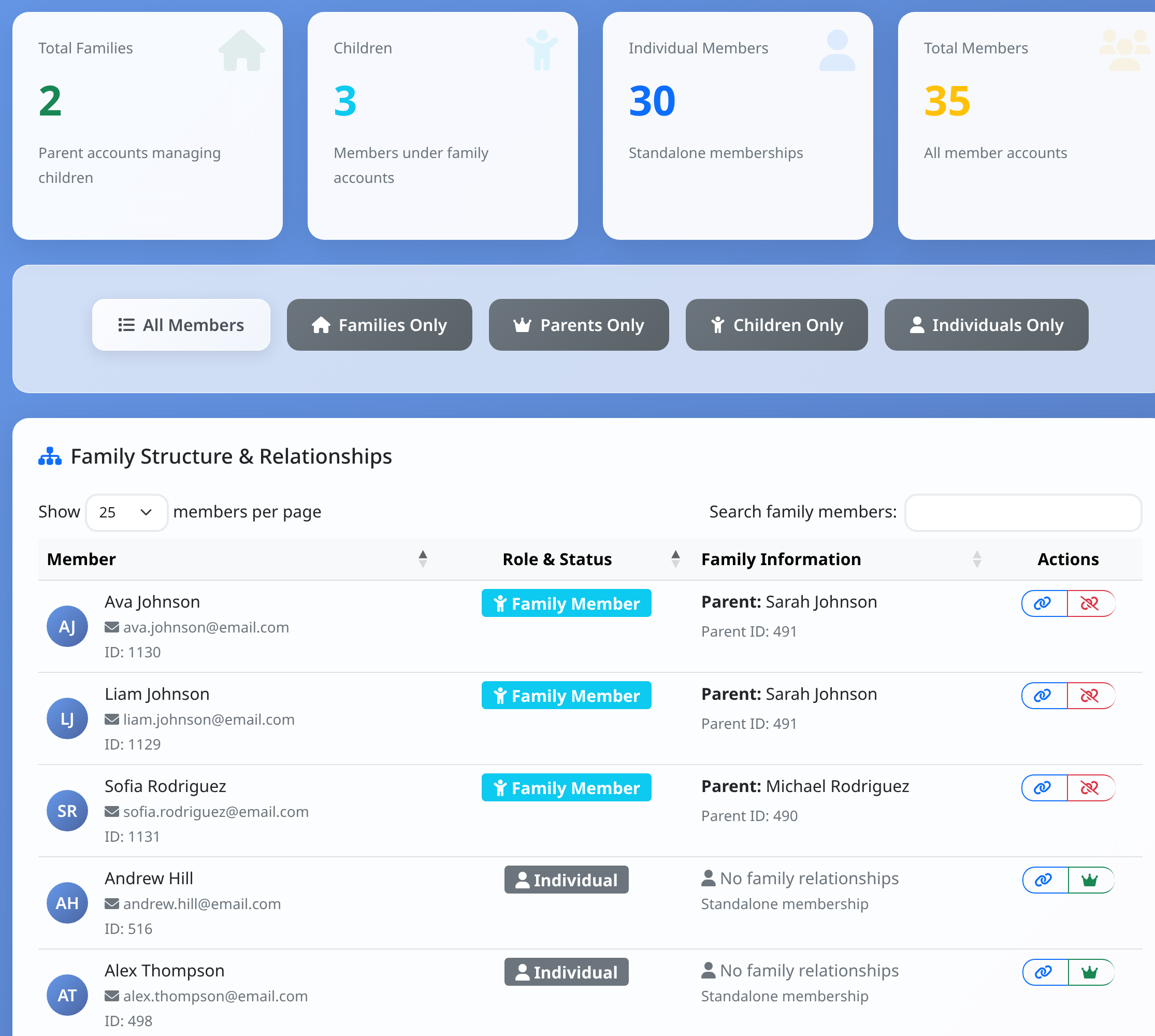Click link icon in Liam Johnson row

click(1044, 696)
